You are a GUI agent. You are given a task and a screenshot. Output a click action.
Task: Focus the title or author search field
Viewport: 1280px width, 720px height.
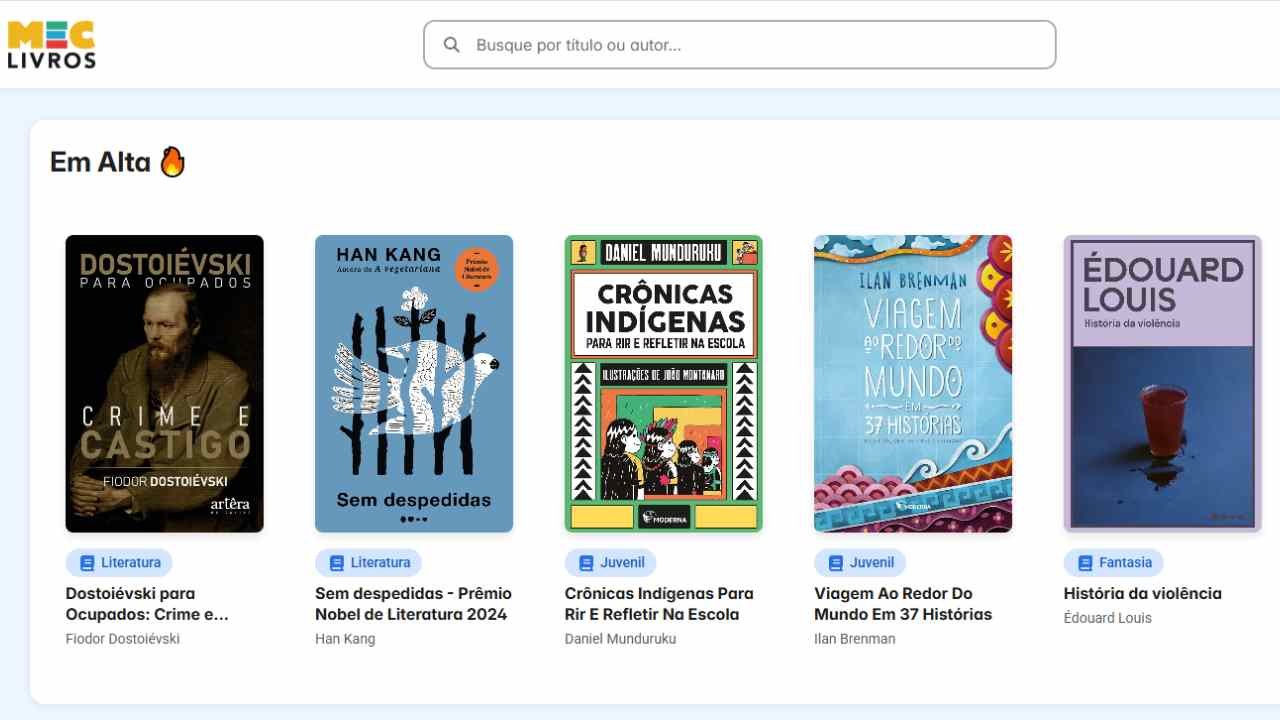[x=740, y=45]
